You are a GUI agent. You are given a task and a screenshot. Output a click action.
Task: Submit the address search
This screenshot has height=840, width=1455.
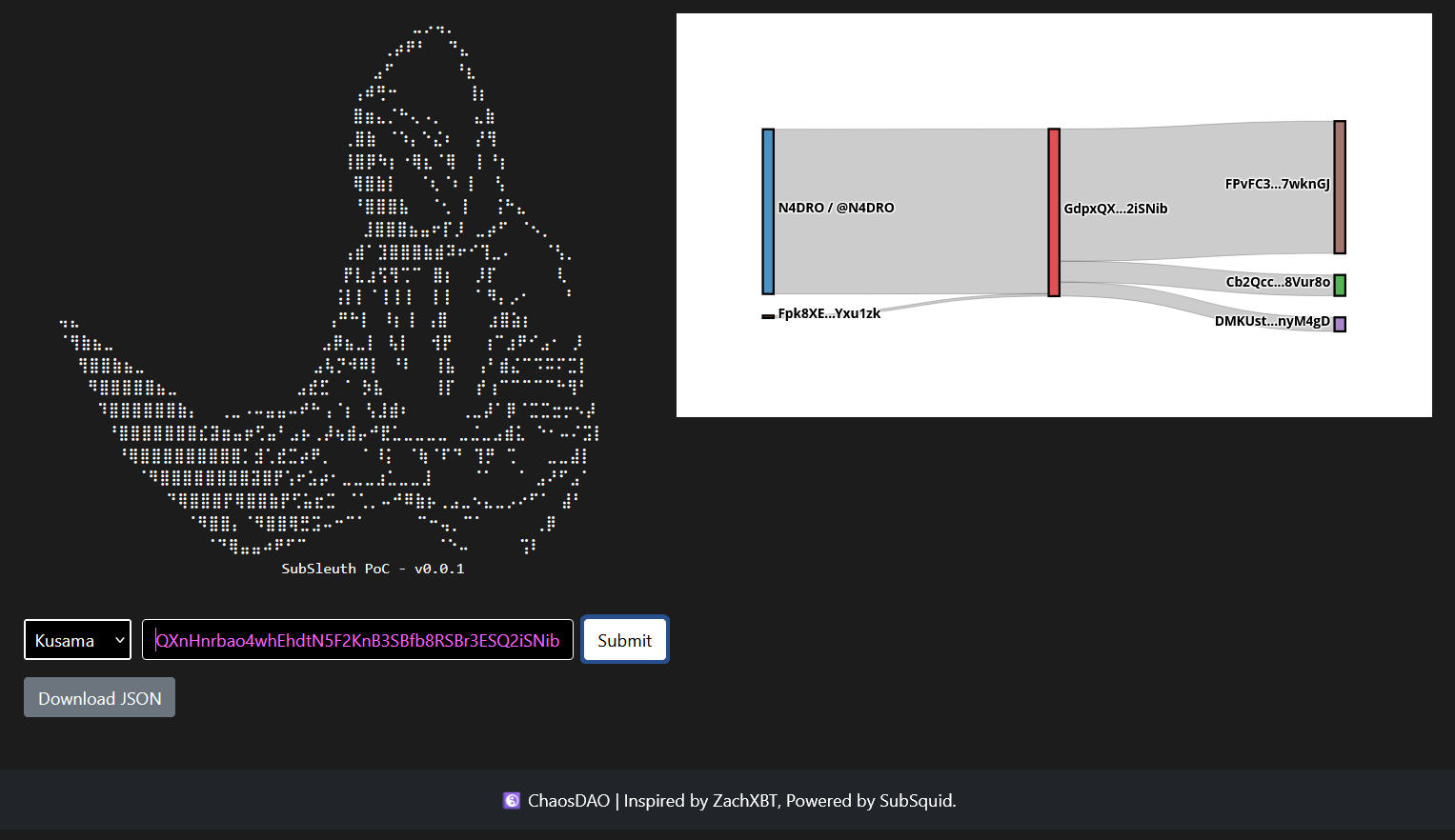tap(625, 640)
